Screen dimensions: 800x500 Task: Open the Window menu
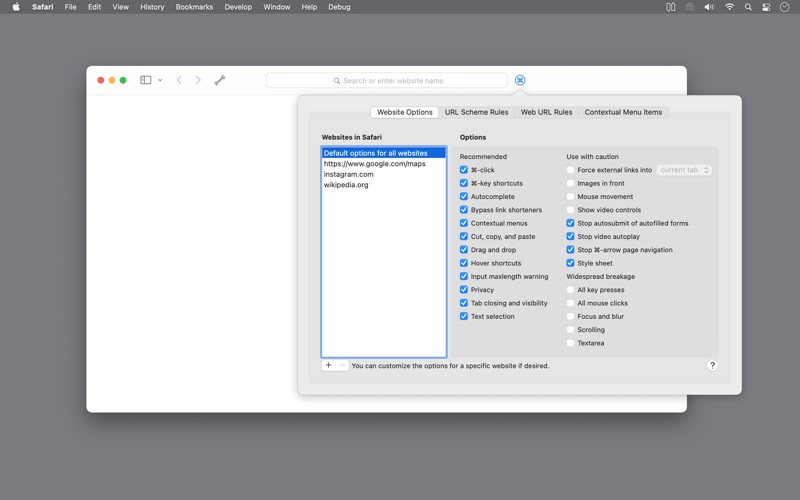click(277, 7)
